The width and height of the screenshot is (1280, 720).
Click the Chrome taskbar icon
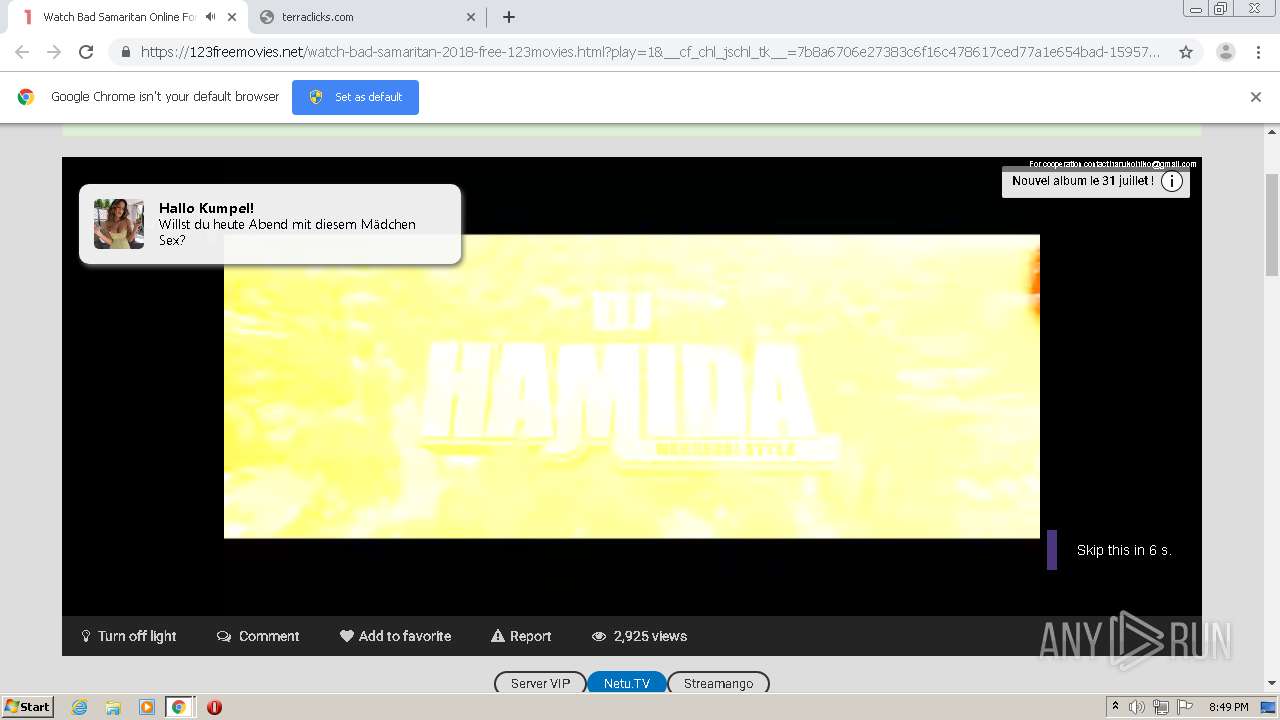pyautogui.click(x=179, y=707)
